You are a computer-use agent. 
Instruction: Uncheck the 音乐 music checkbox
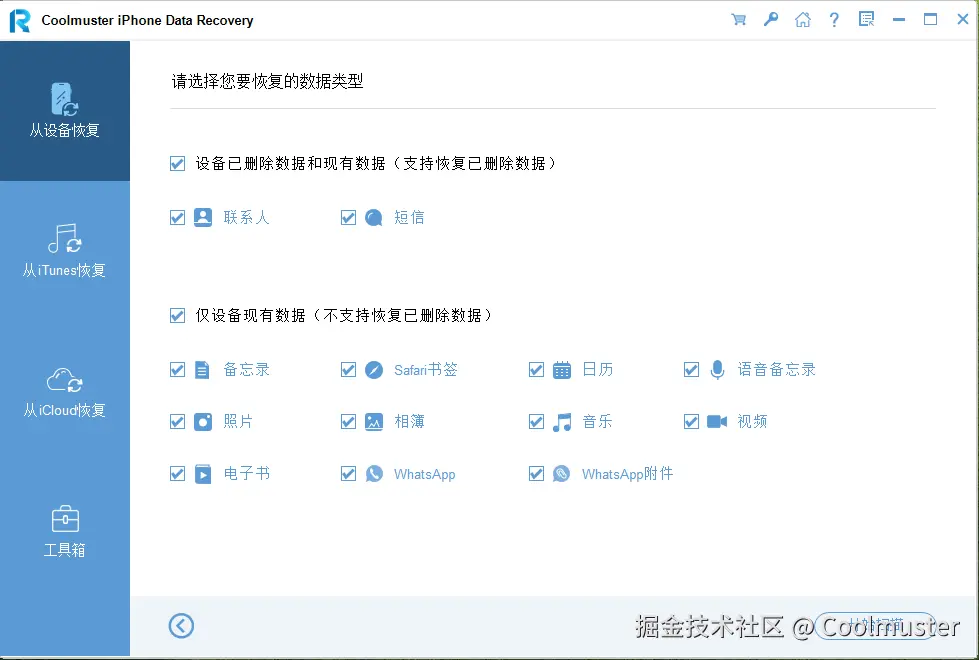pyautogui.click(x=536, y=421)
